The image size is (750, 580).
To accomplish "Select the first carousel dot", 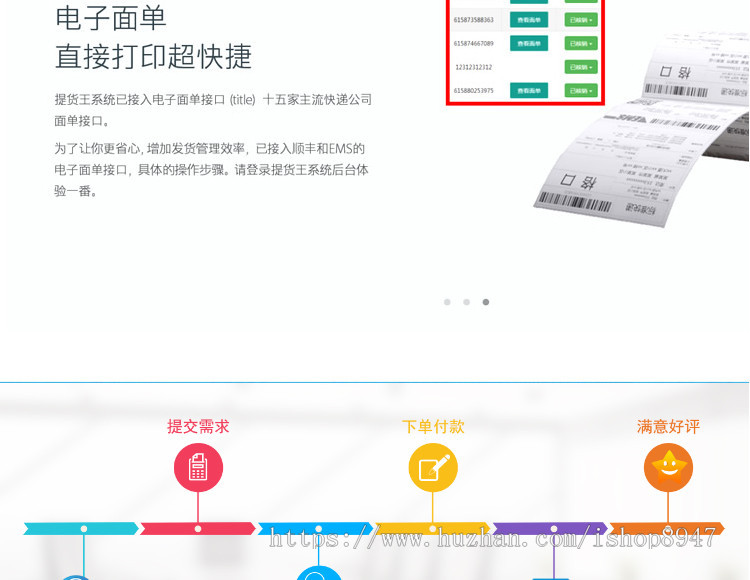I will (x=447, y=302).
